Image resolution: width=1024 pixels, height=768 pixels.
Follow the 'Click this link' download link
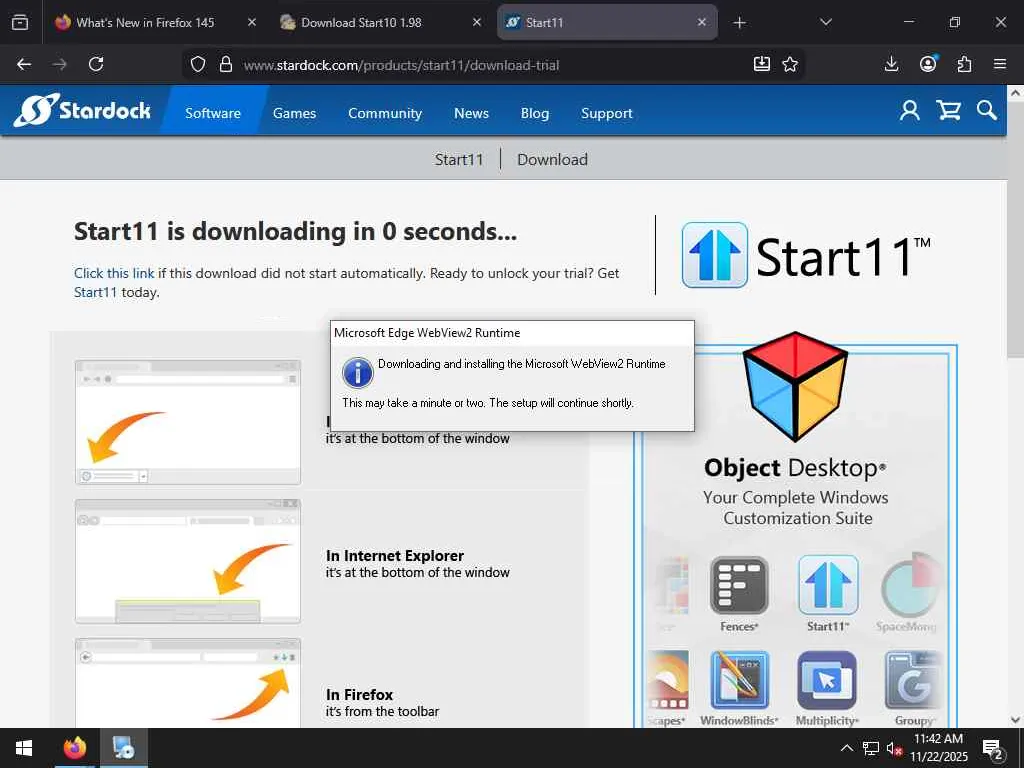pyautogui.click(x=114, y=273)
